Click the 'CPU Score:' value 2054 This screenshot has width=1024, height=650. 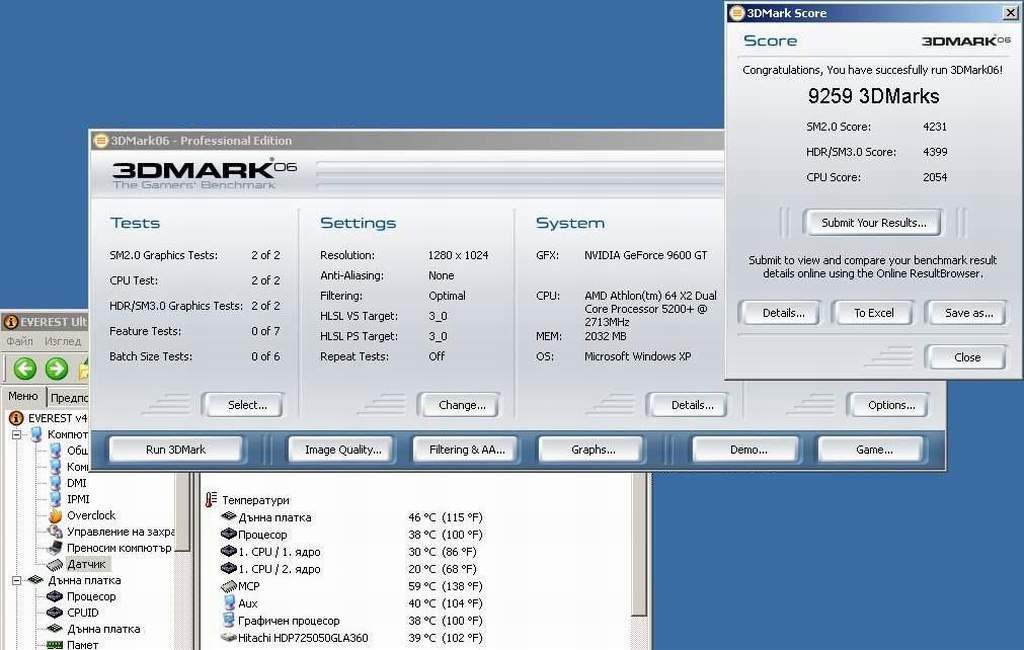click(x=935, y=177)
